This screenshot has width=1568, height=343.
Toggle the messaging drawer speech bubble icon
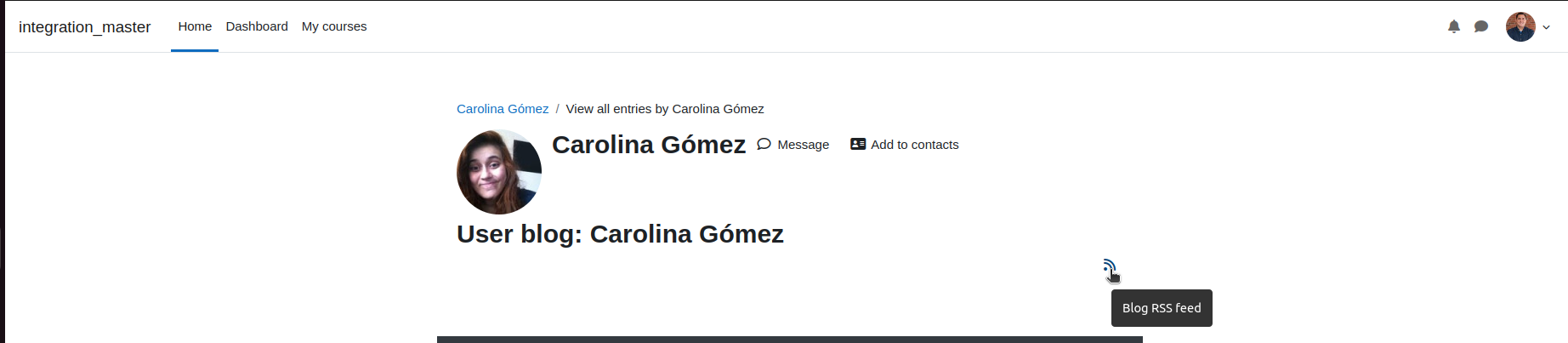(1481, 26)
